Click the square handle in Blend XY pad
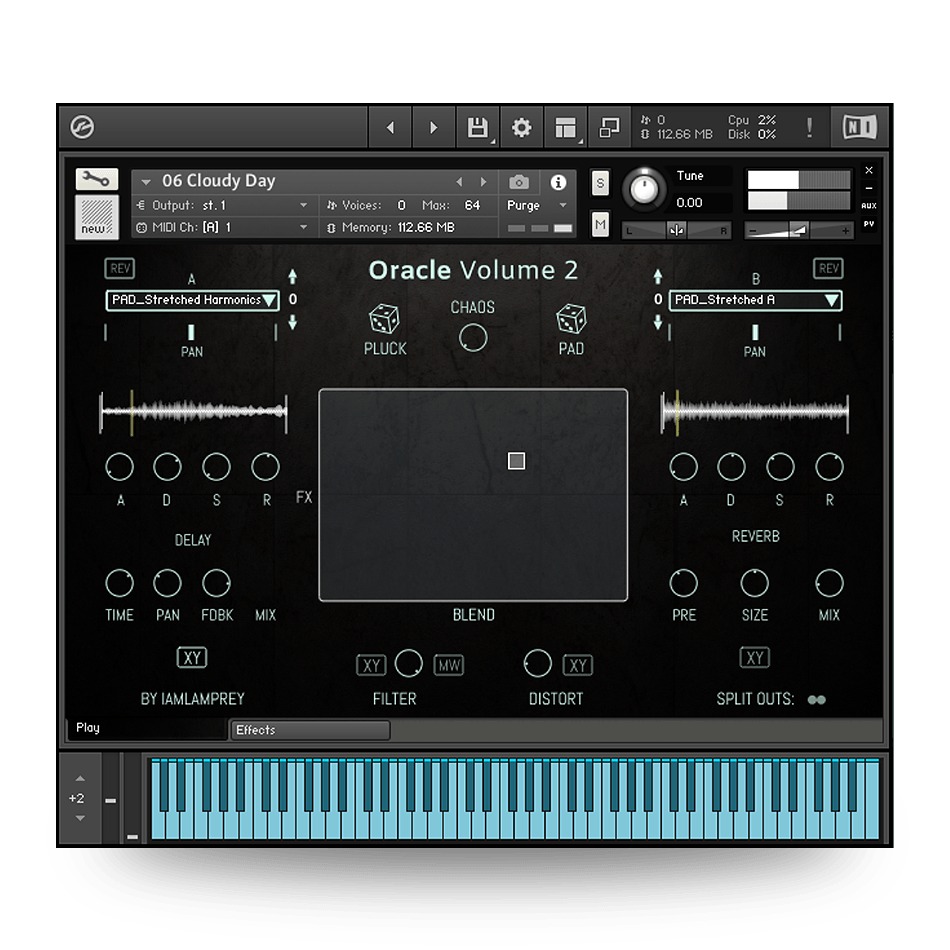Screen dimensions: 950x950 point(516,461)
